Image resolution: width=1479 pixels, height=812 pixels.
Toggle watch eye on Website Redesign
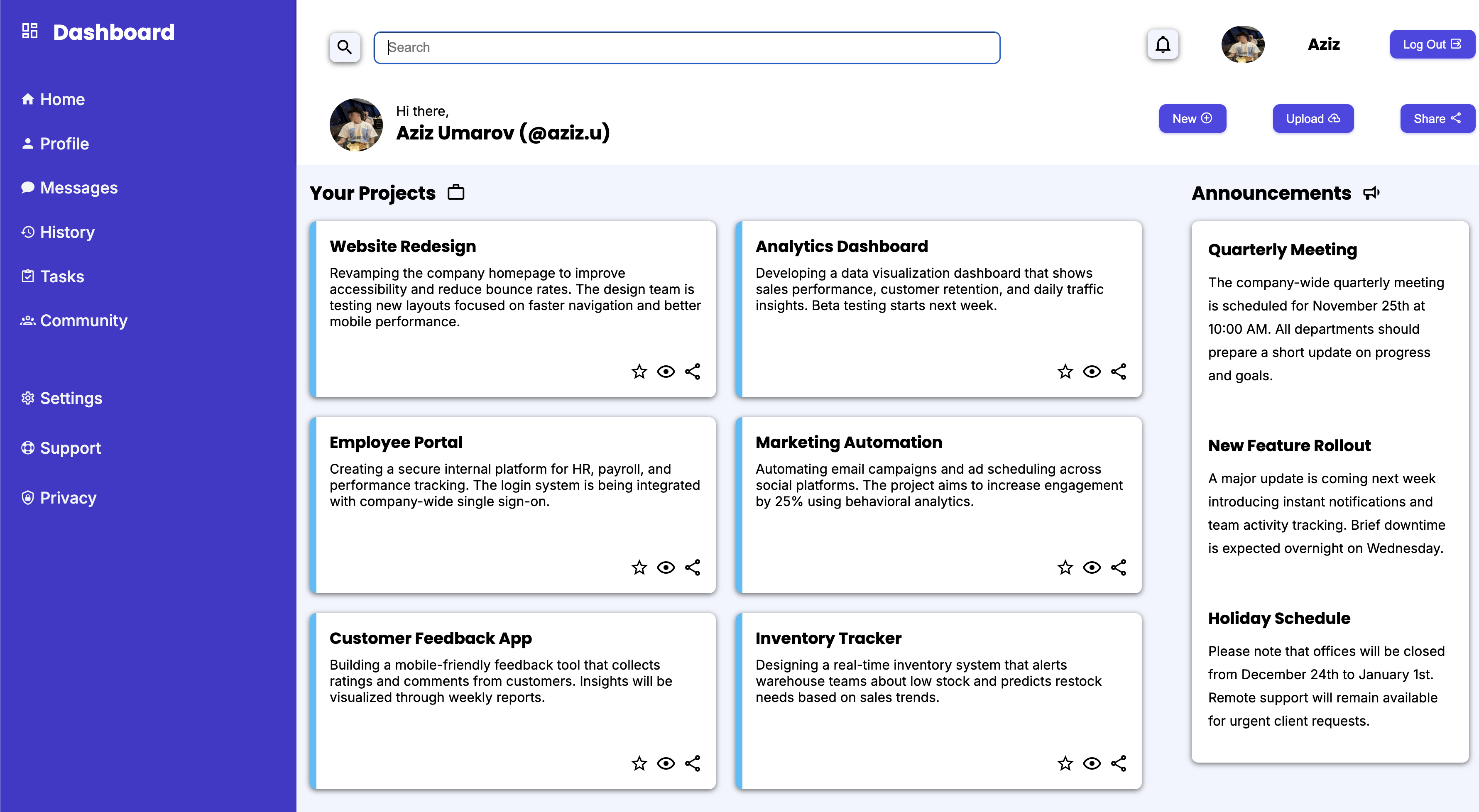tap(666, 372)
